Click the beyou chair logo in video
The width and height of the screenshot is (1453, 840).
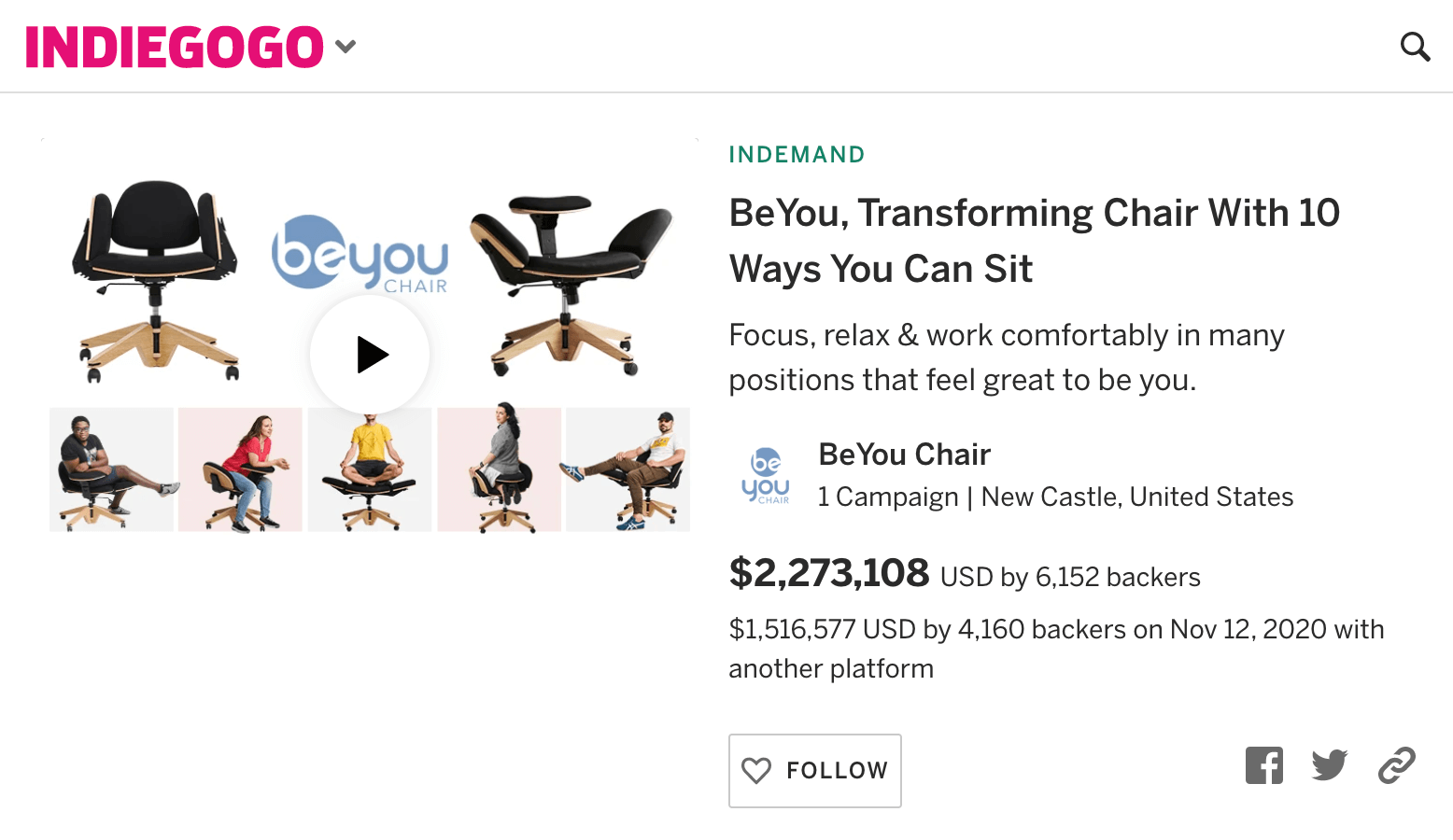(360, 254)
